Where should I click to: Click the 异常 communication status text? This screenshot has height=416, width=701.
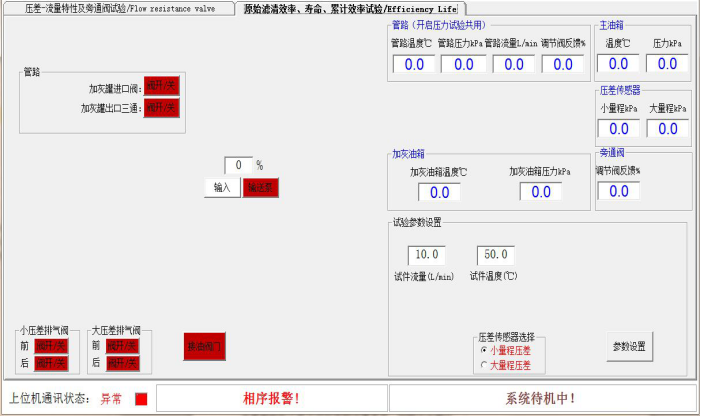111,399
